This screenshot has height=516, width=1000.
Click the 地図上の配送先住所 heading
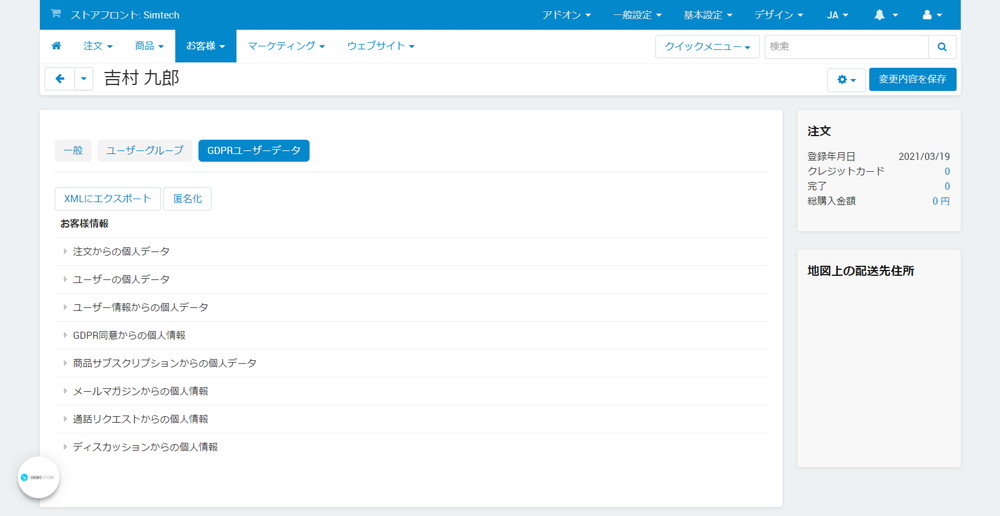[860, 271]
